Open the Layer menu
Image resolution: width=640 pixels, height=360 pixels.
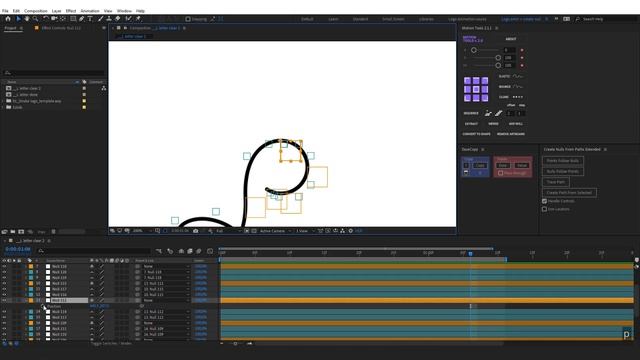(57, 11)
